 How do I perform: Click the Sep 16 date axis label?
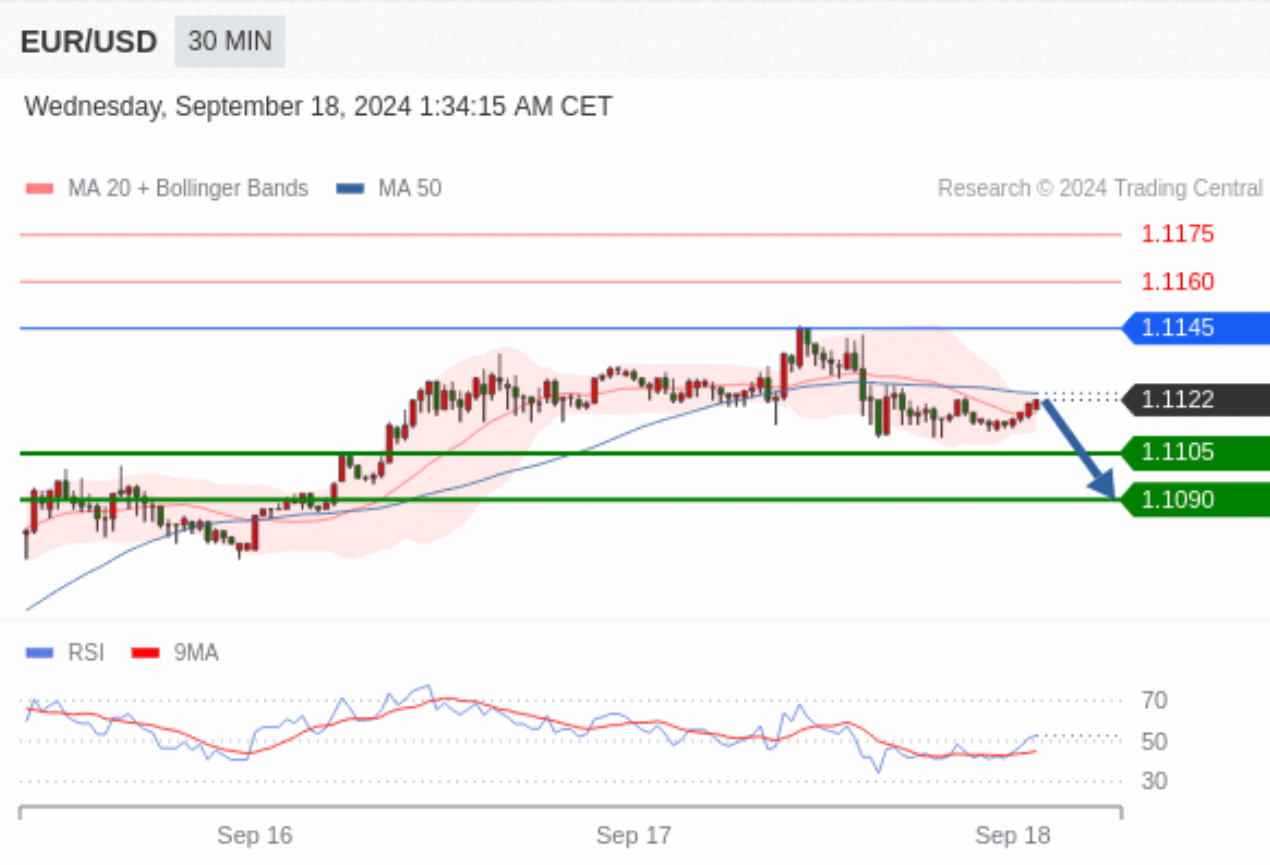[x=255, y=836]
